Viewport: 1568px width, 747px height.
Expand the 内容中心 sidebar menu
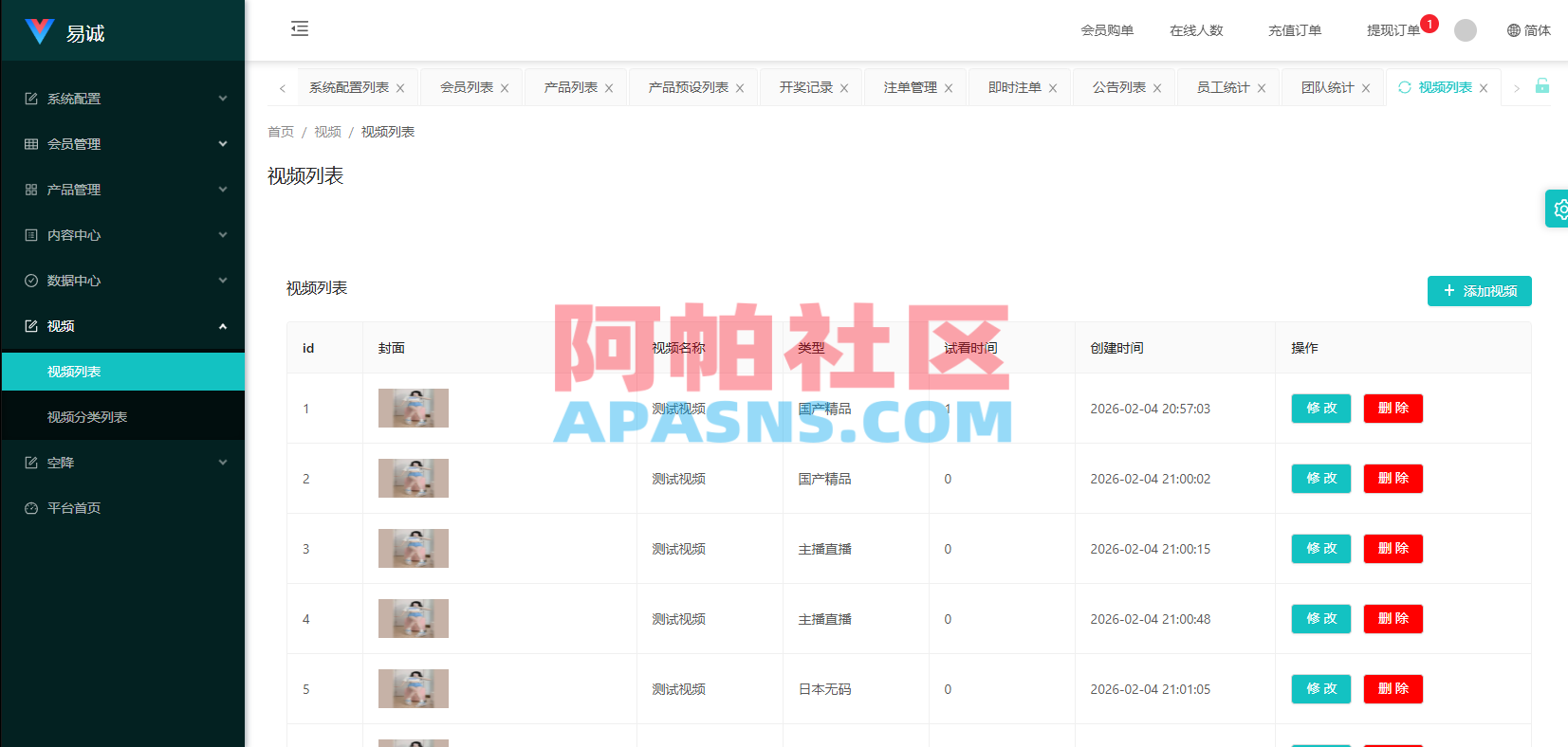(123, 235)
